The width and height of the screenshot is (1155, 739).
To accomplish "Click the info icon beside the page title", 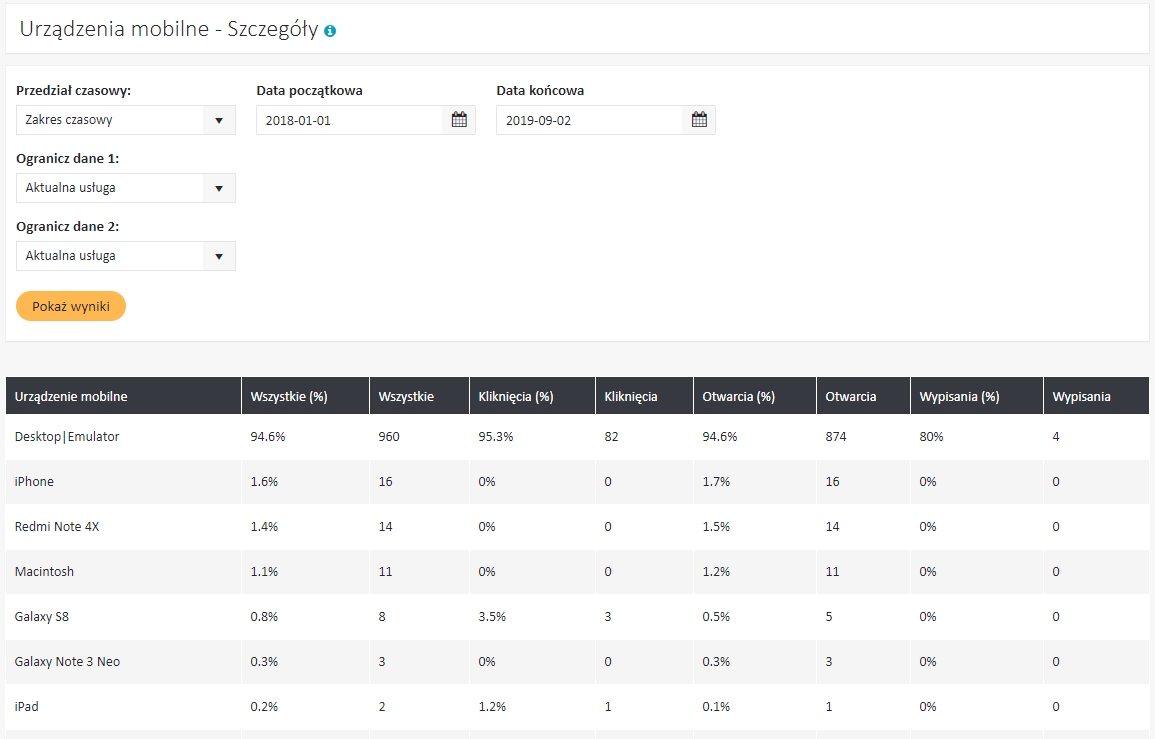I will point(330,31).
